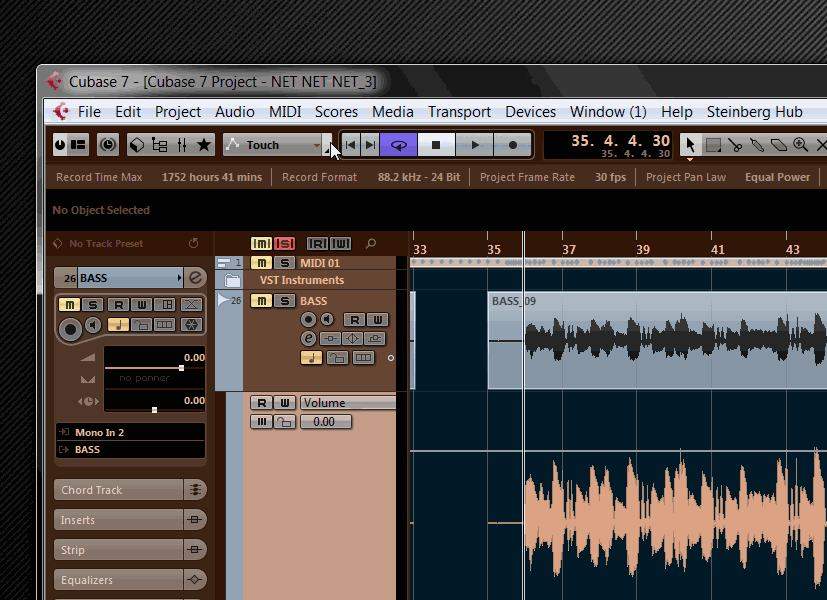Open the MIDI menu
This screenshot has width=827, height=600.
(x=285, y=112)
